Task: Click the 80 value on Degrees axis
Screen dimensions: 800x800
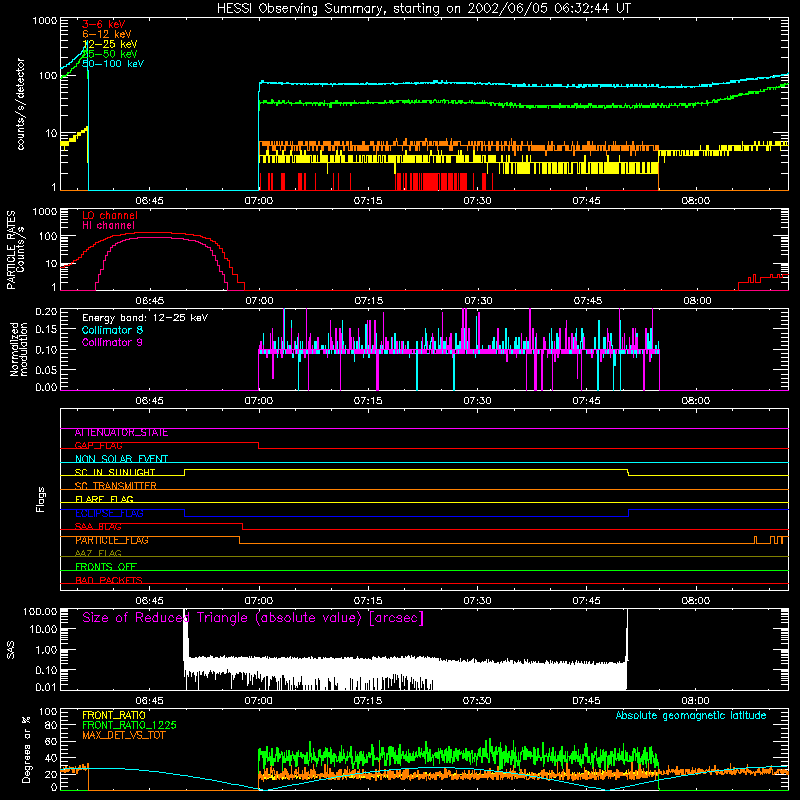Action: click(51, 725)
